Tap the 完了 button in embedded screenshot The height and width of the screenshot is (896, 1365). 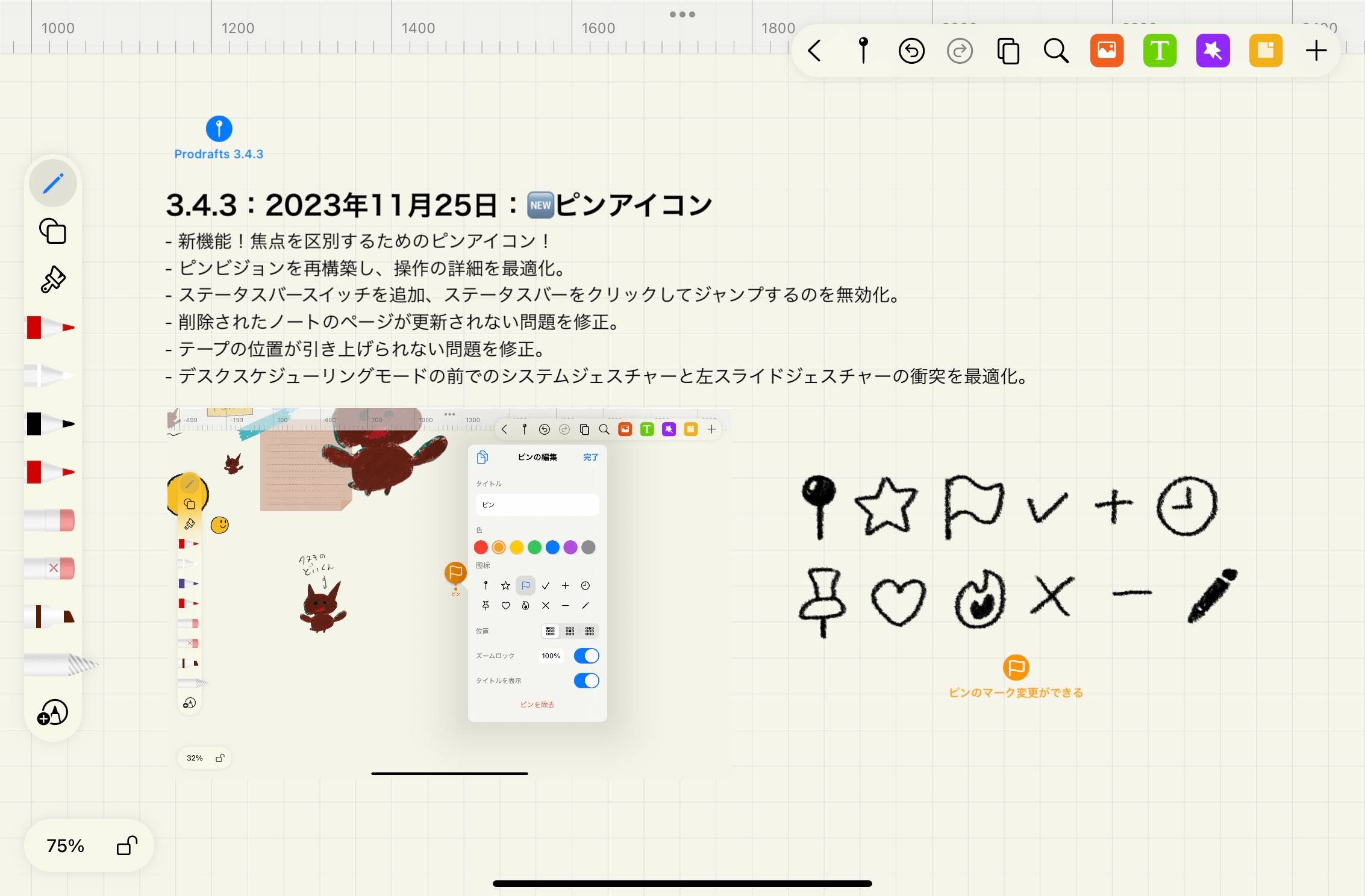591,458
